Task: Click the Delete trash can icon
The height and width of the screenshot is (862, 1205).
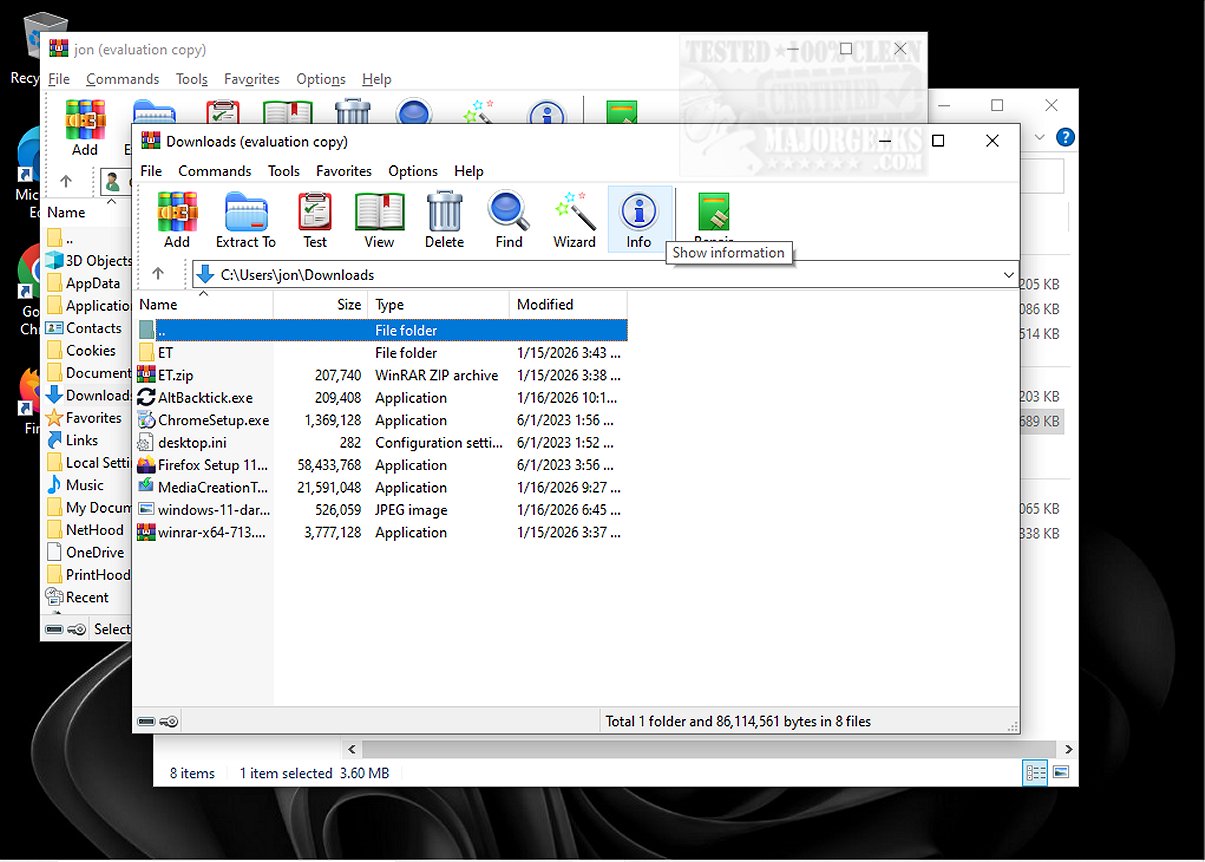Action: point(444,220)
